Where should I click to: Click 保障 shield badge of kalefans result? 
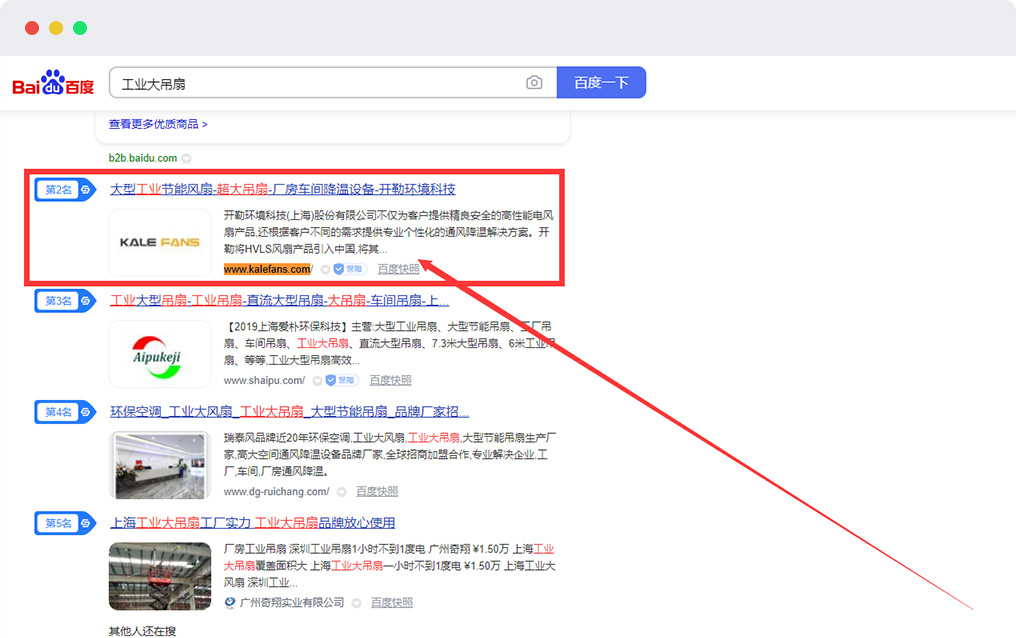(350, 269)
